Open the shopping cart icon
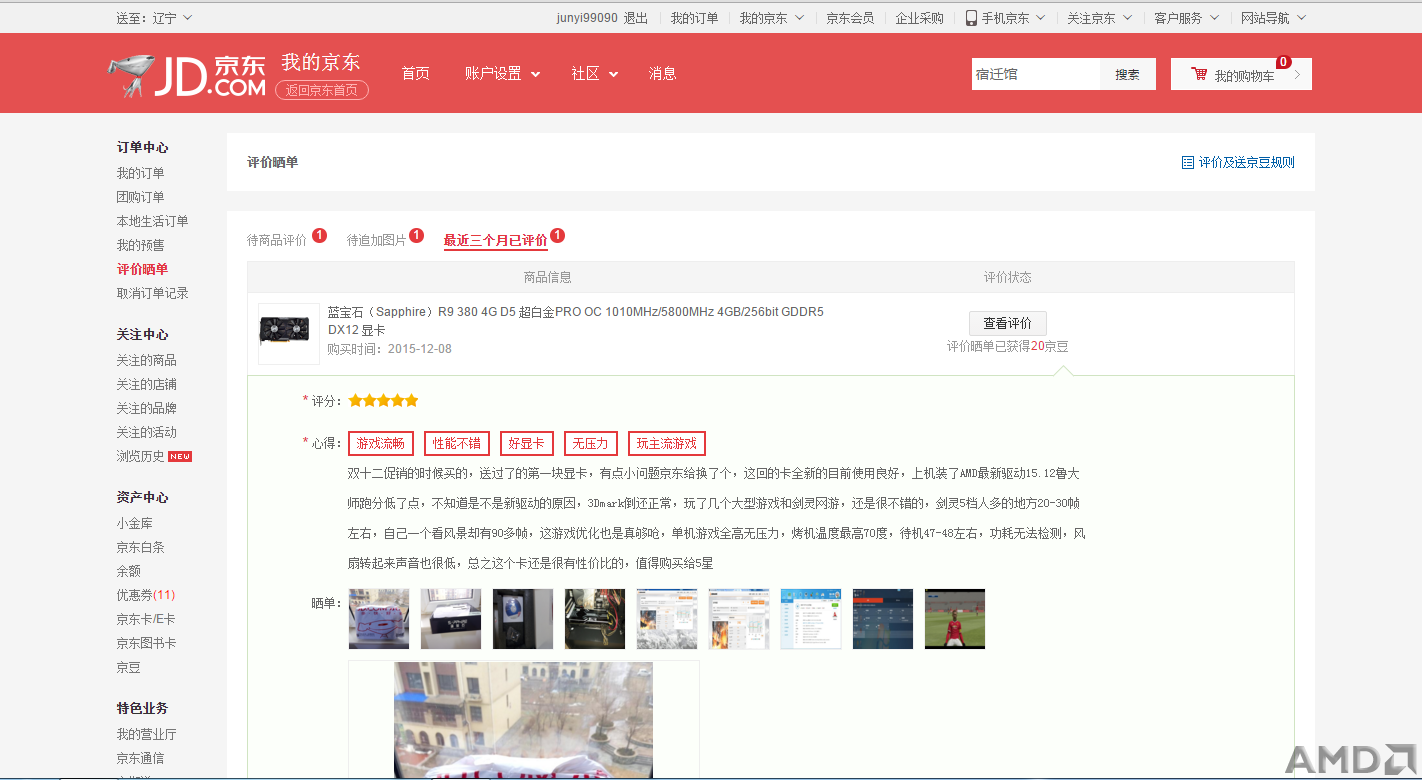This screenshot has height=780, width=1422. (x=1198, y=74)
